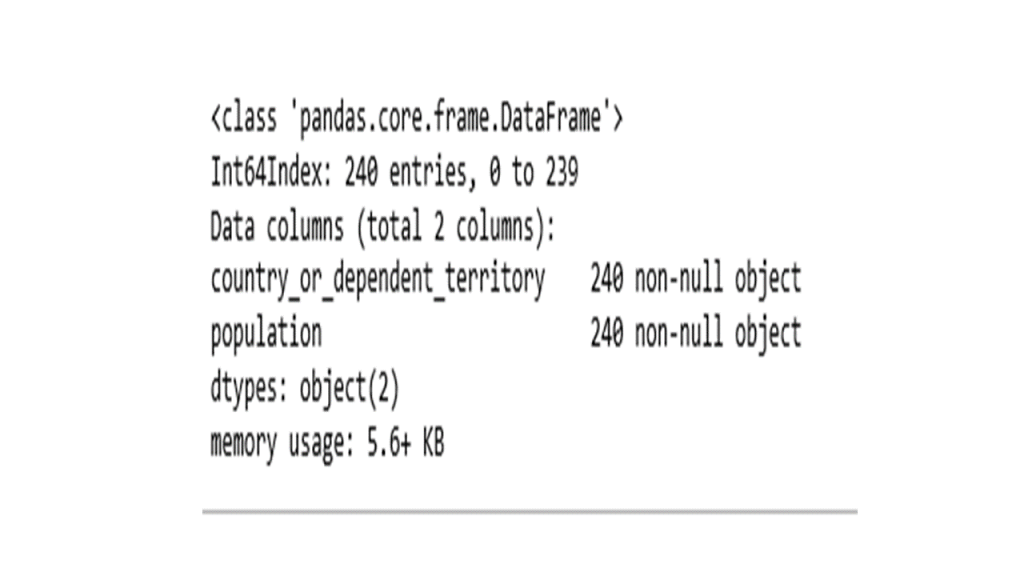This screenshot has height=576, width=1024.
Task: Click the '5.6+ KB' memory value
Action: [406, 443]
